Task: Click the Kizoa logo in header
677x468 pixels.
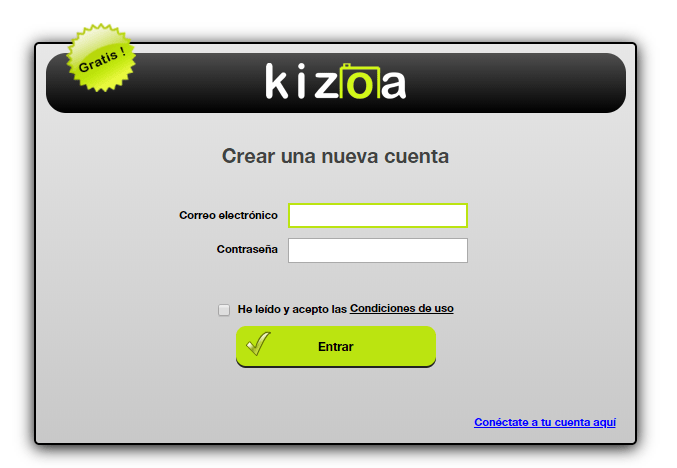Action: (335, 81)
